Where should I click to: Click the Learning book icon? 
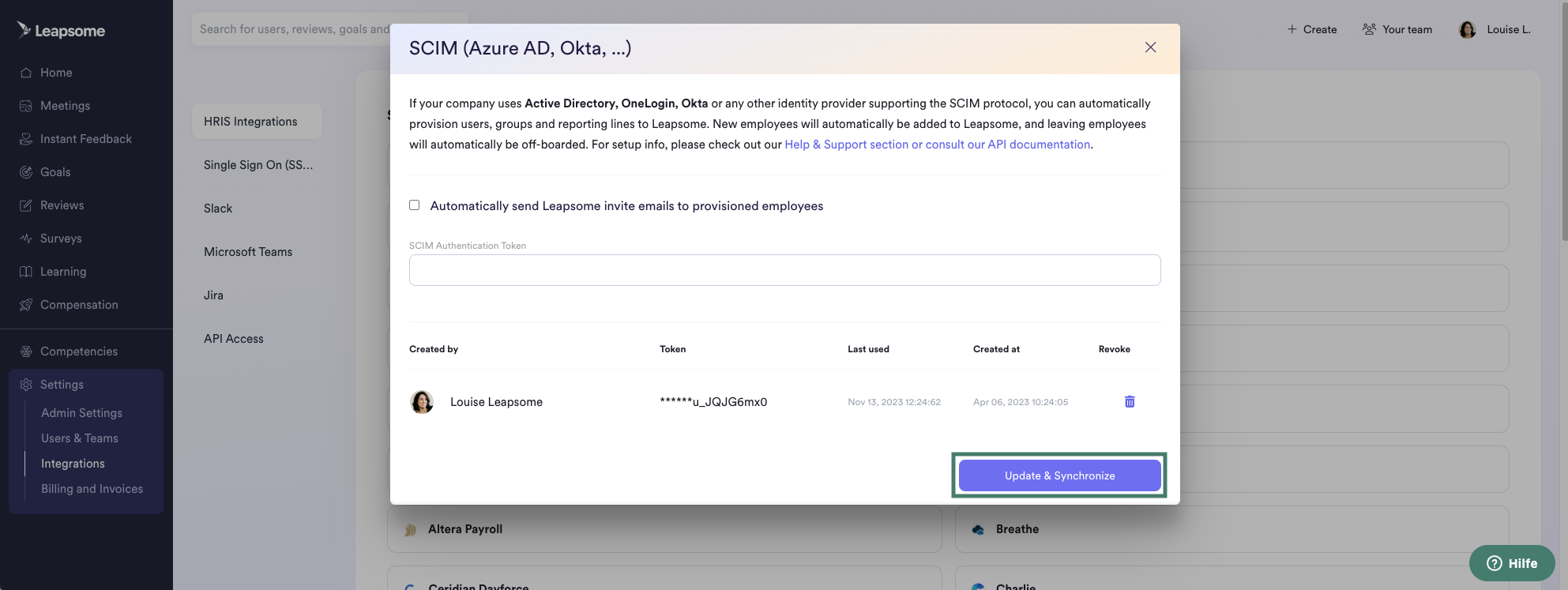click(x=26, y=272)
